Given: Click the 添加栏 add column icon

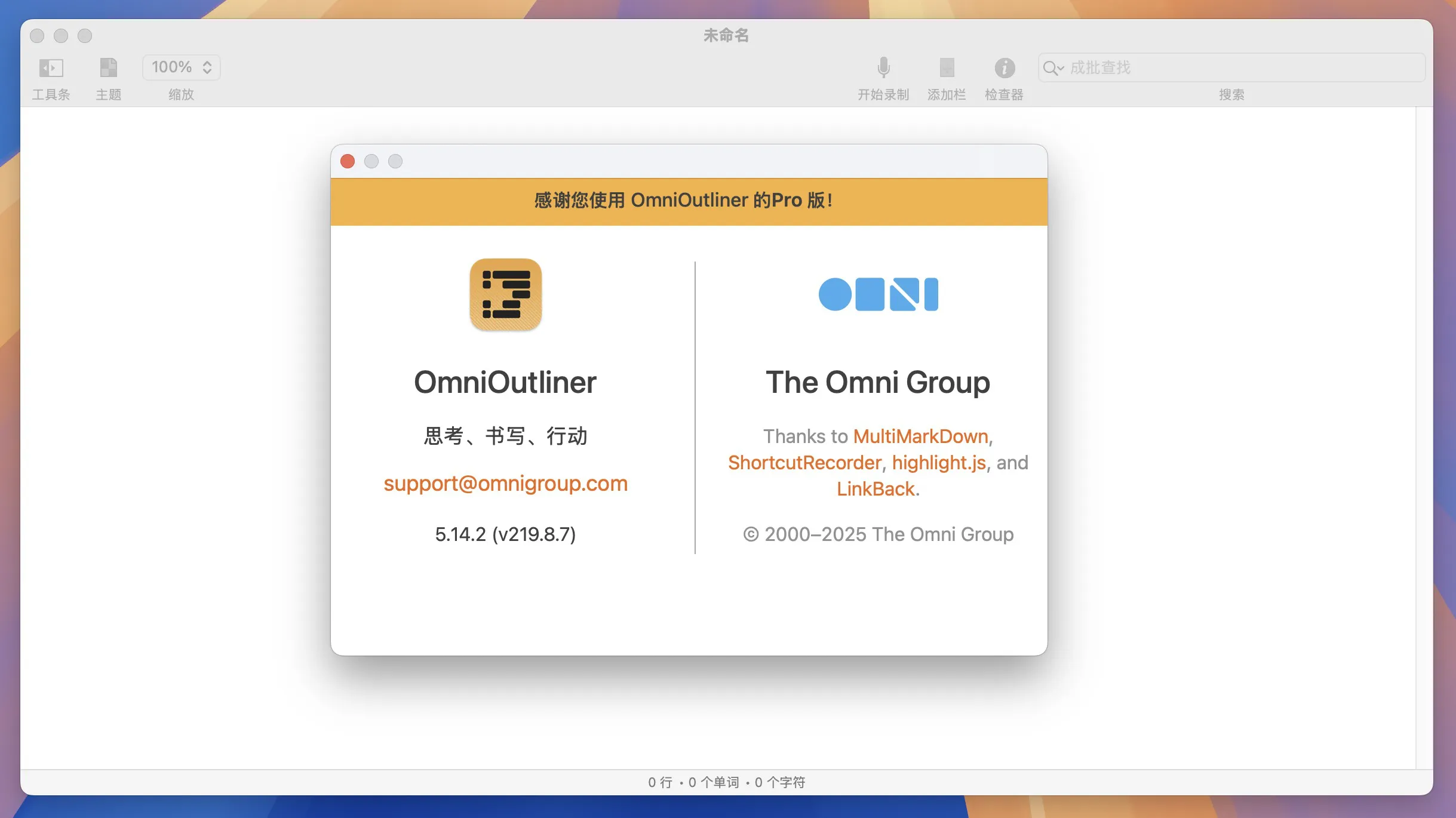Looking at the screenshot, I should pyautogui.click(x=947, y=67).
